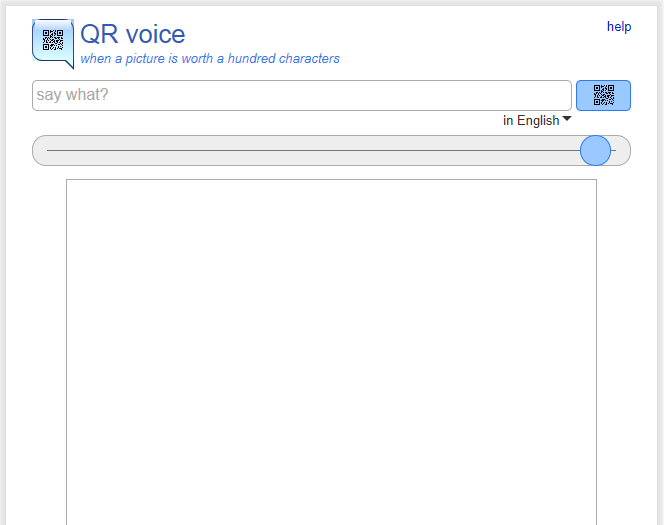Open the language dropdown arrow
The image size is (664, 525).
[x=567, y=119]
